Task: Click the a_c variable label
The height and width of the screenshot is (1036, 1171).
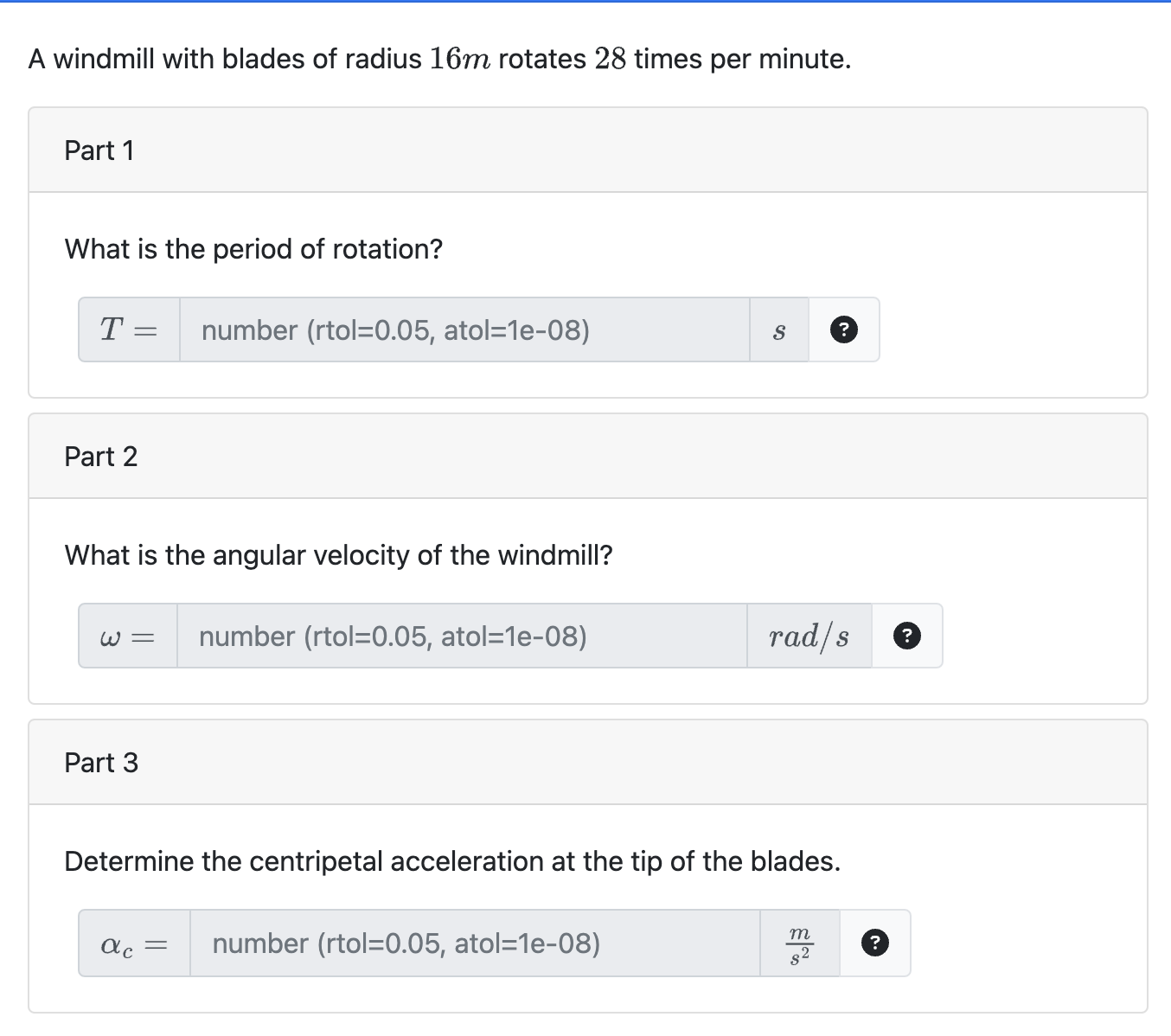Action: 133,943
